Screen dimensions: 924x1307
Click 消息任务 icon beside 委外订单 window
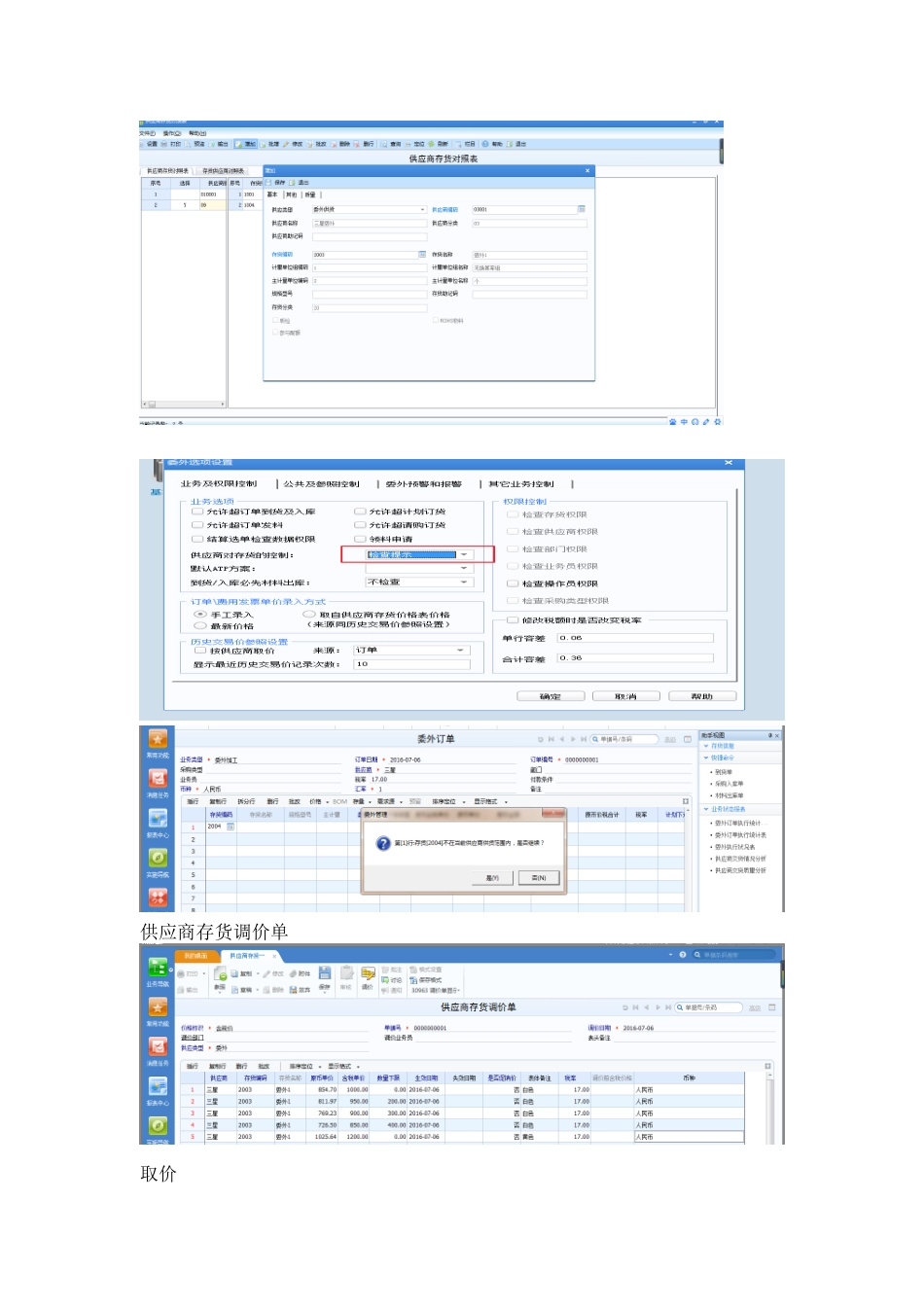click(x=158, y=778)
